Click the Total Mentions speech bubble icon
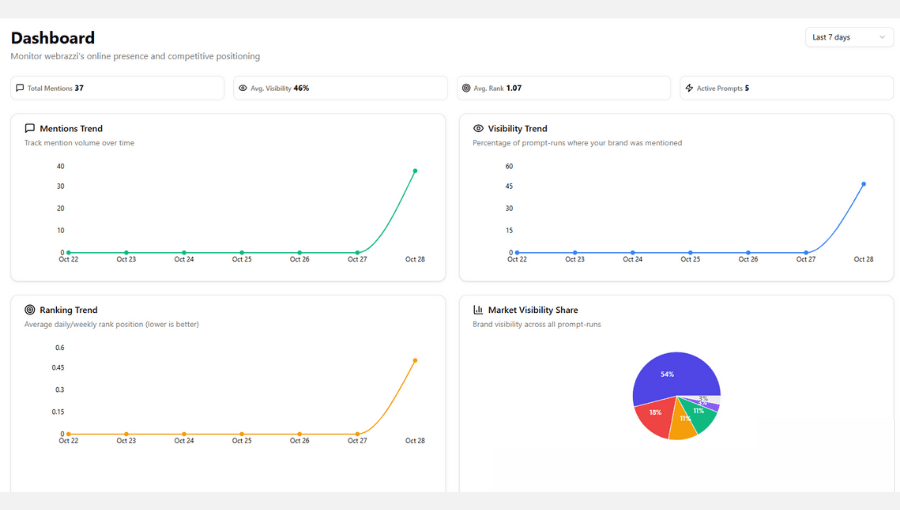 (x=20, y=88)
